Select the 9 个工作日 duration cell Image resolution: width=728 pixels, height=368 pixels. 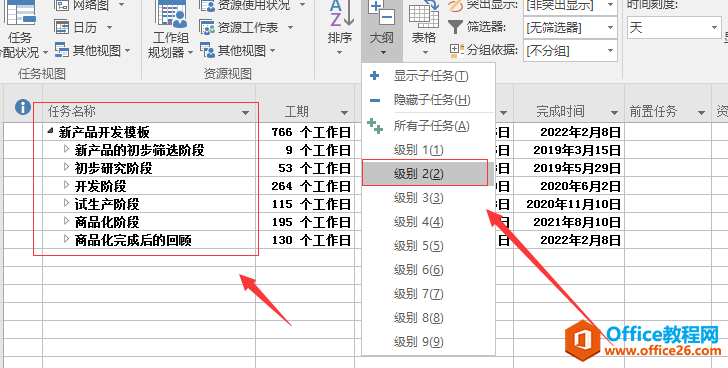tap(305, 150)
